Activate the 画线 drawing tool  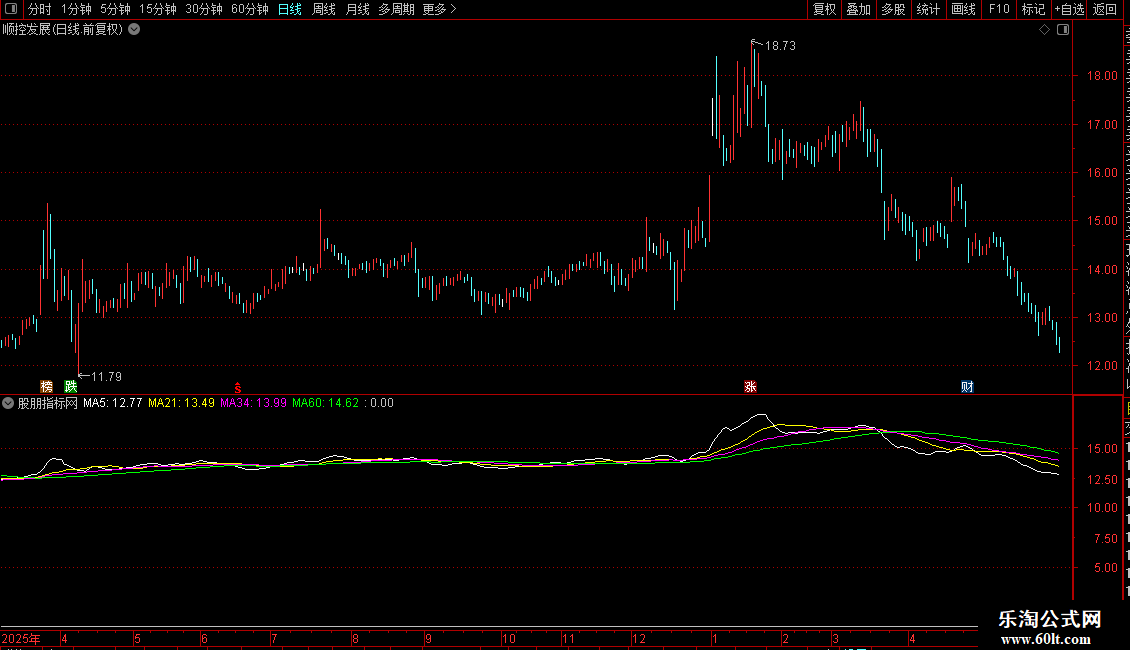(x=964, y=9)
